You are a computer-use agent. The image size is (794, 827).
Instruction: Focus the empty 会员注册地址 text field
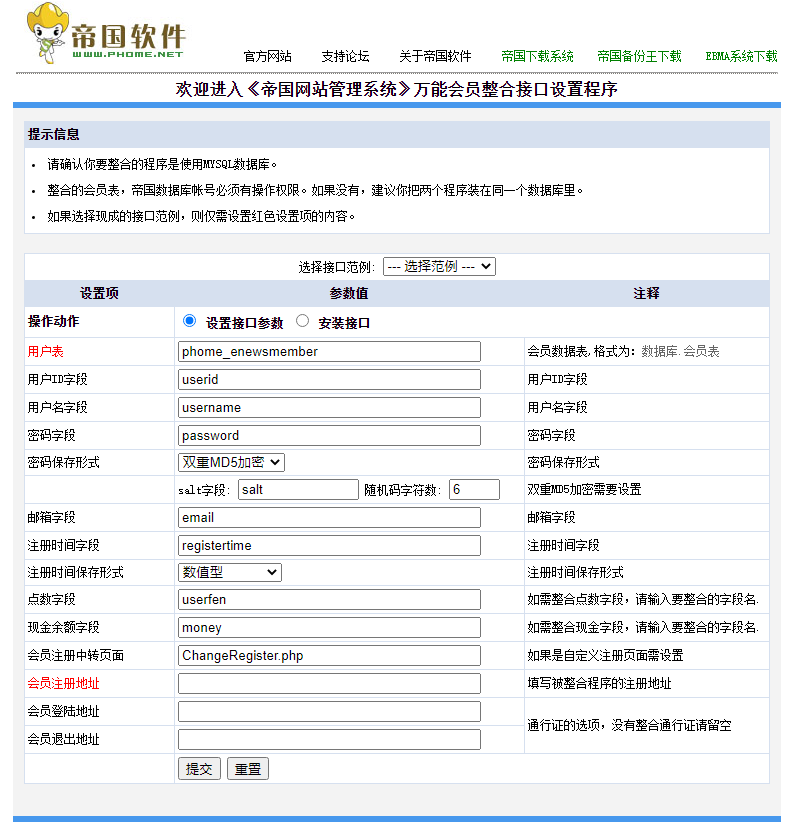[329, 684]
